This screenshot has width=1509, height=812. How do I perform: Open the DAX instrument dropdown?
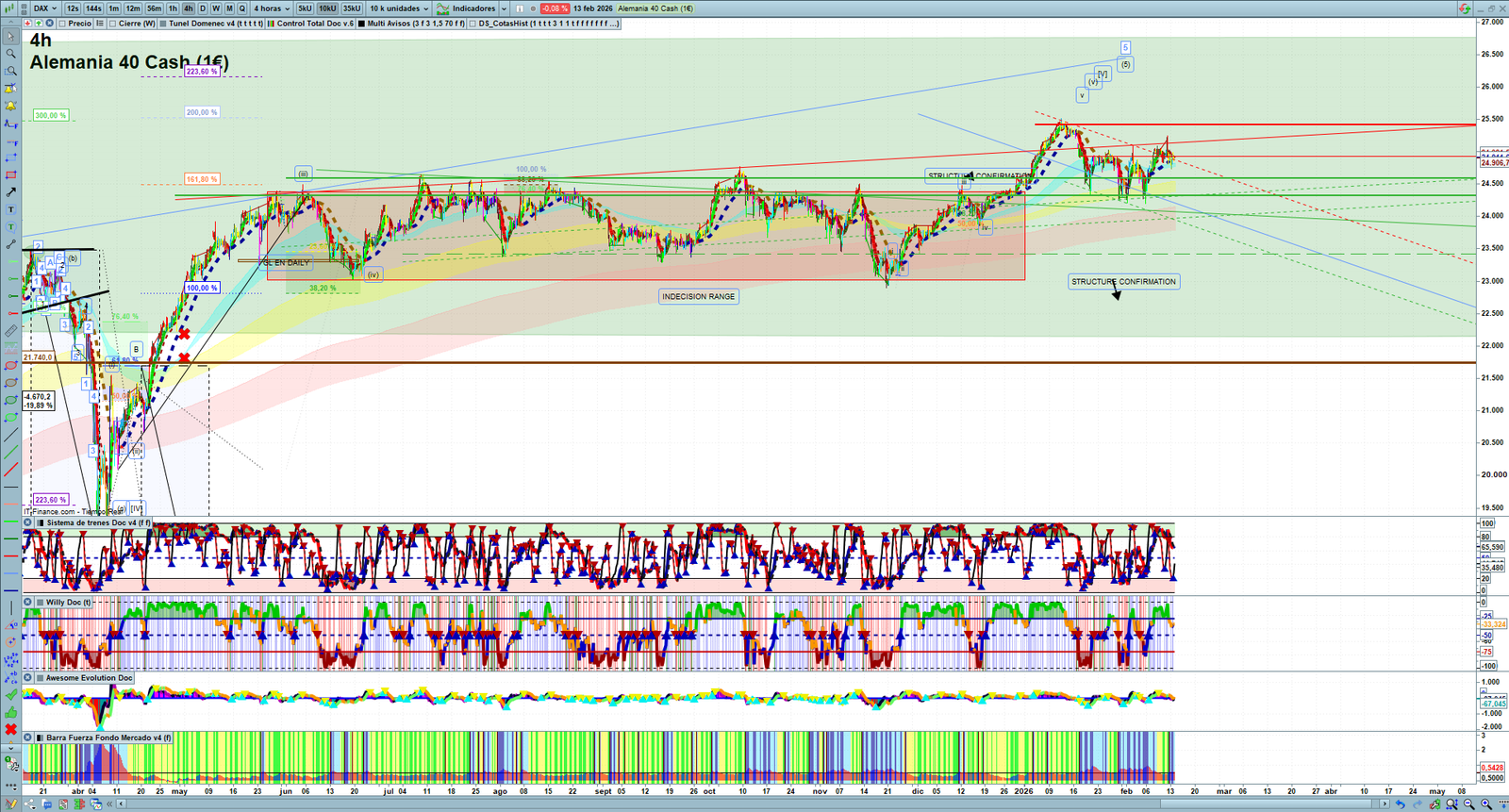(x=44, y=8)
